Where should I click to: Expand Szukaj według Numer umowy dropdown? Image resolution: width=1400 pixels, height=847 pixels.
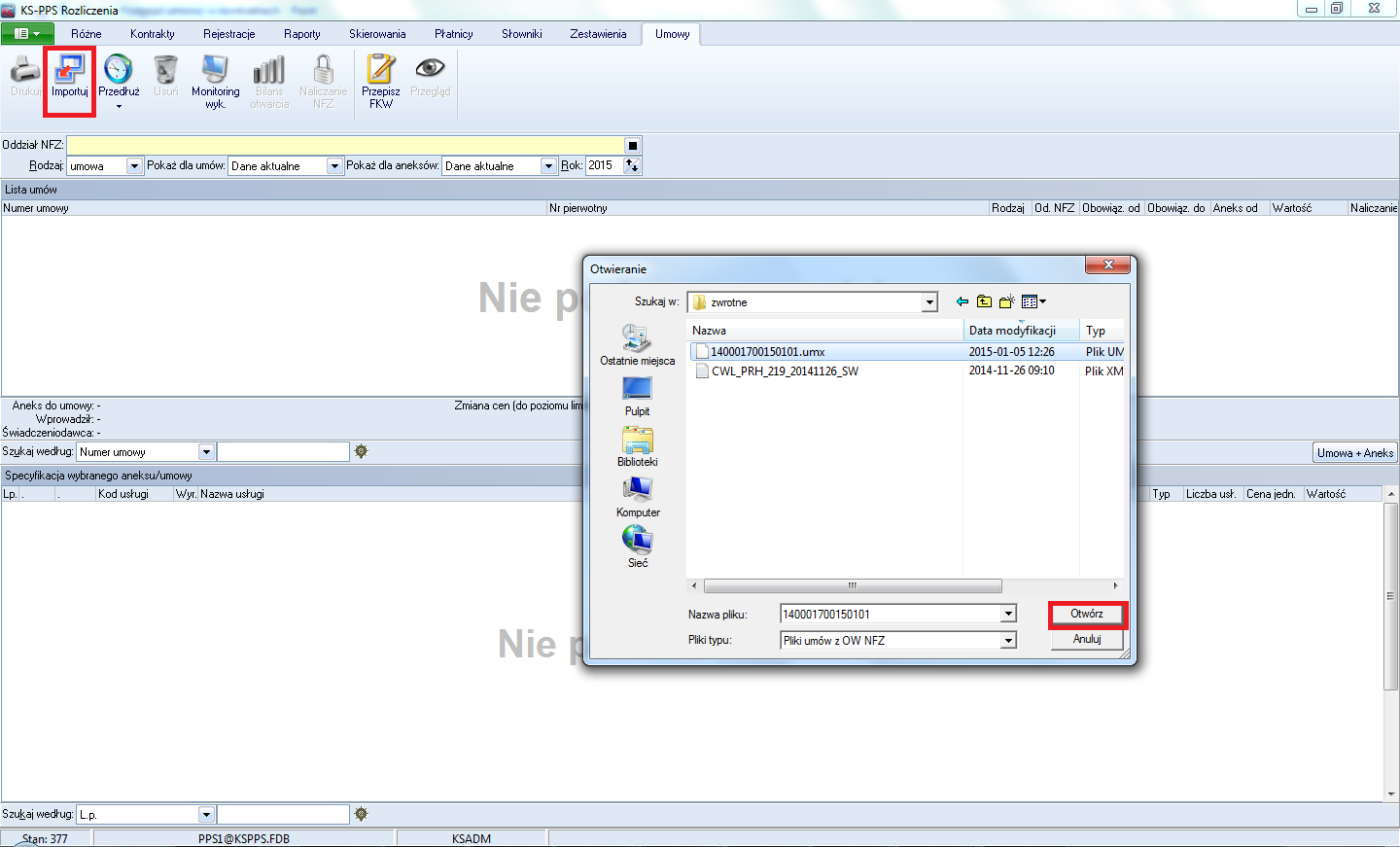206,452
